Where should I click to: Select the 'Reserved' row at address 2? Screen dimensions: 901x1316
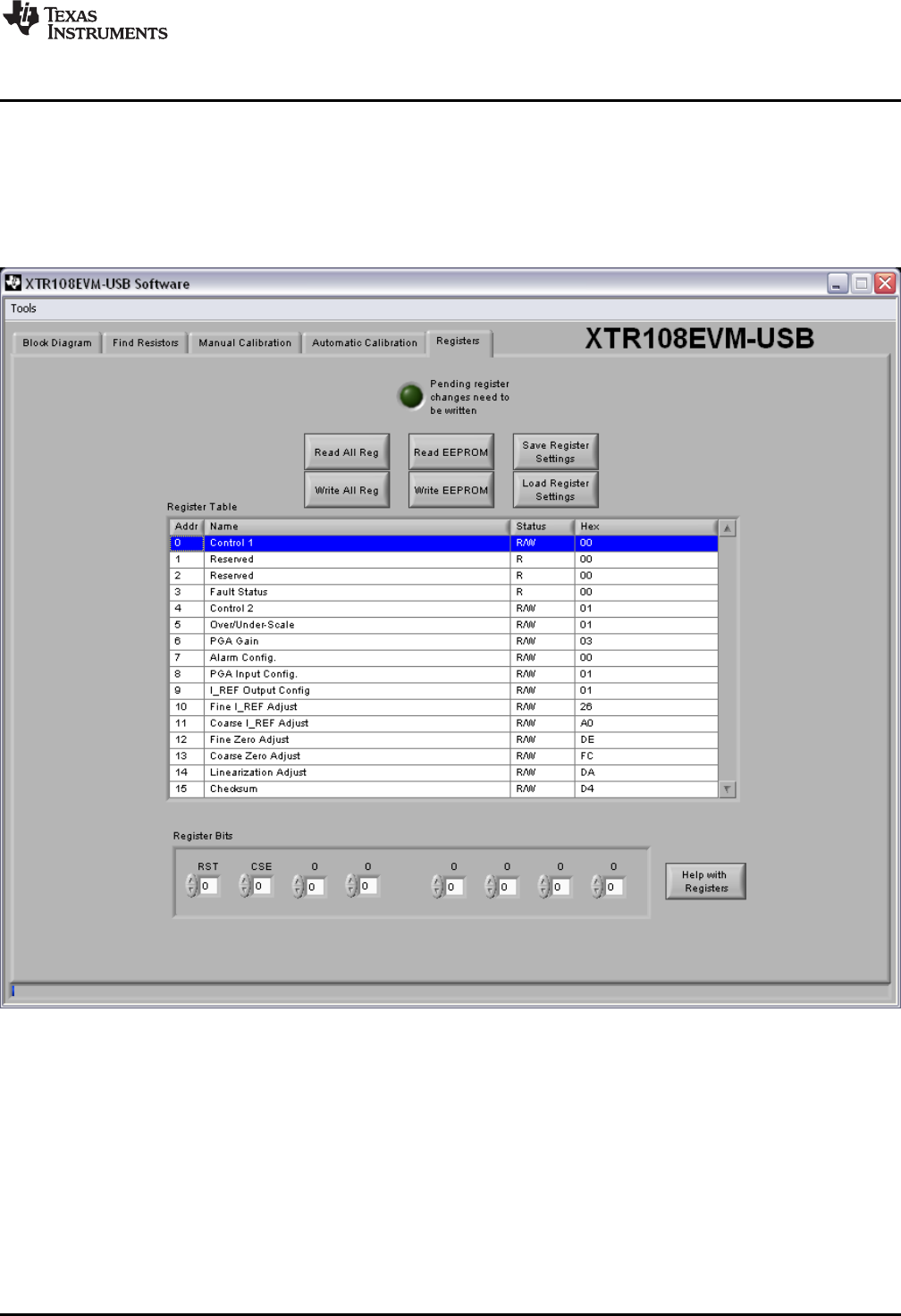pos(444,576)
